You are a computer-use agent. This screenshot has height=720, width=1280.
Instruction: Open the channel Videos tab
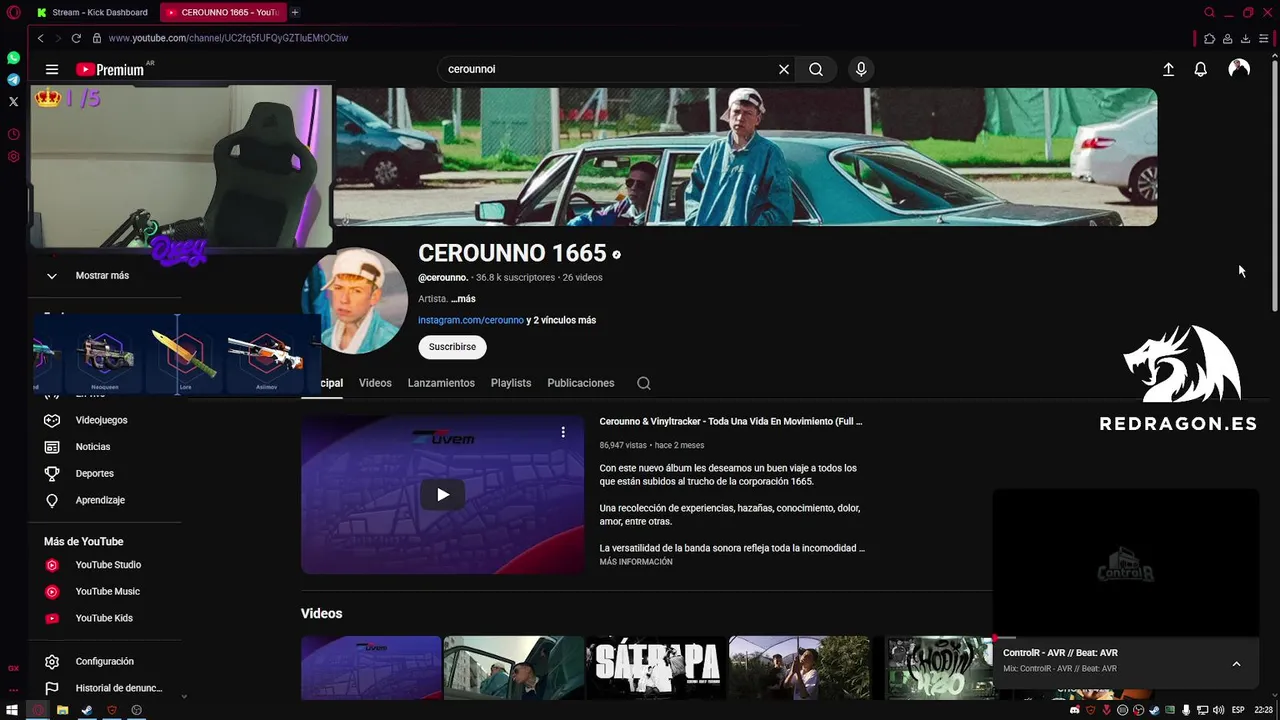tap(375, 383)
